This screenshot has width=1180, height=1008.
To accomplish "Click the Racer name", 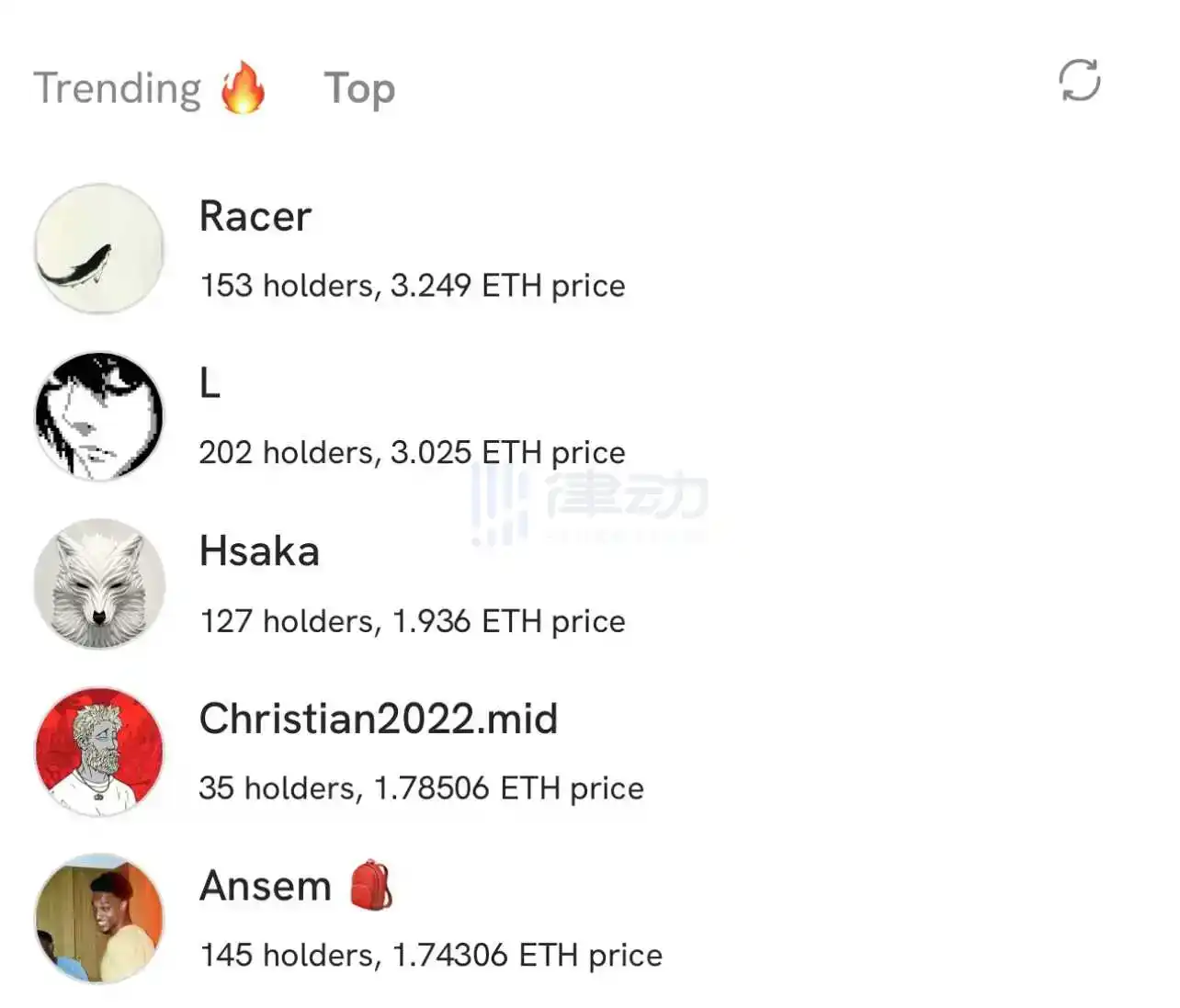I will [x=255, y=217].
